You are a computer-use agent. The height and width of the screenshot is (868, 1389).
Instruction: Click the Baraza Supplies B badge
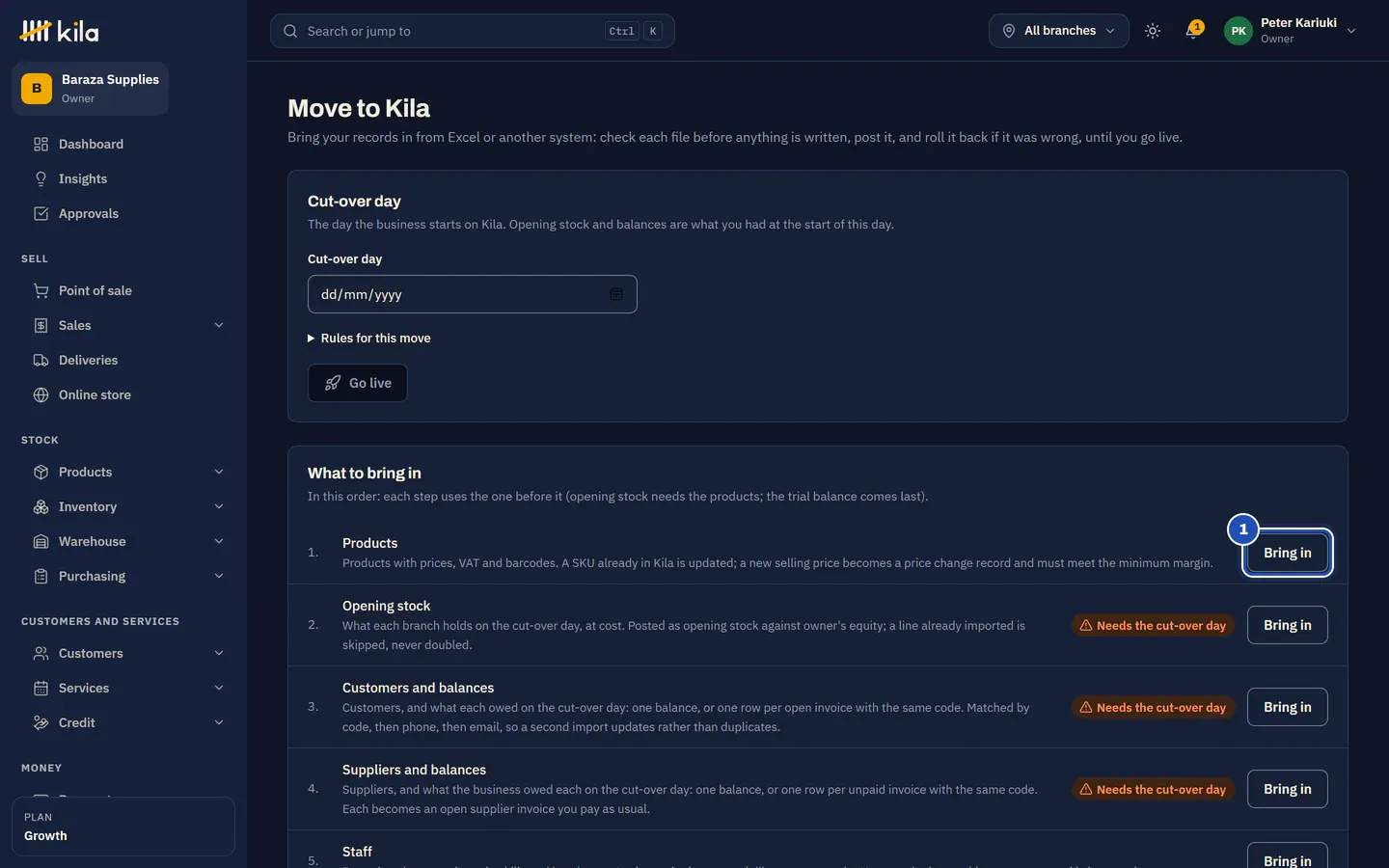37,88
